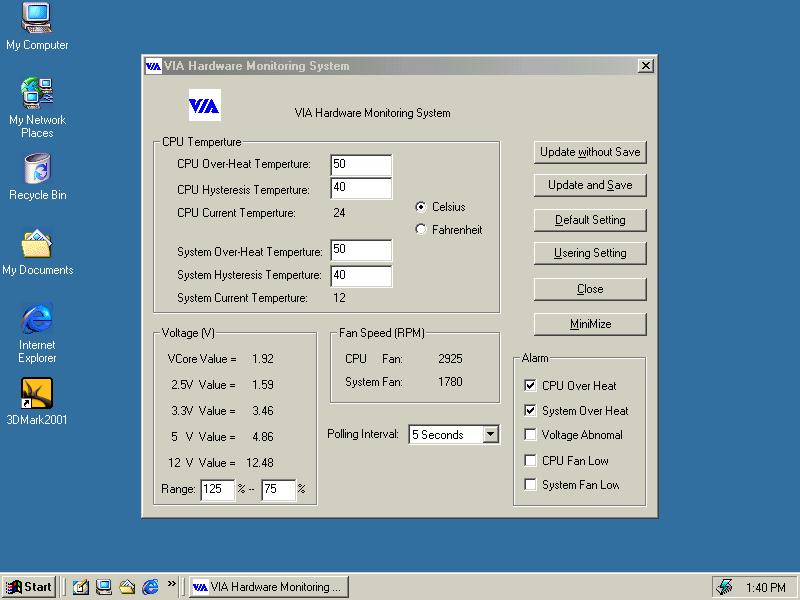Open the Recycle Bin icon

tap(37, 177)
